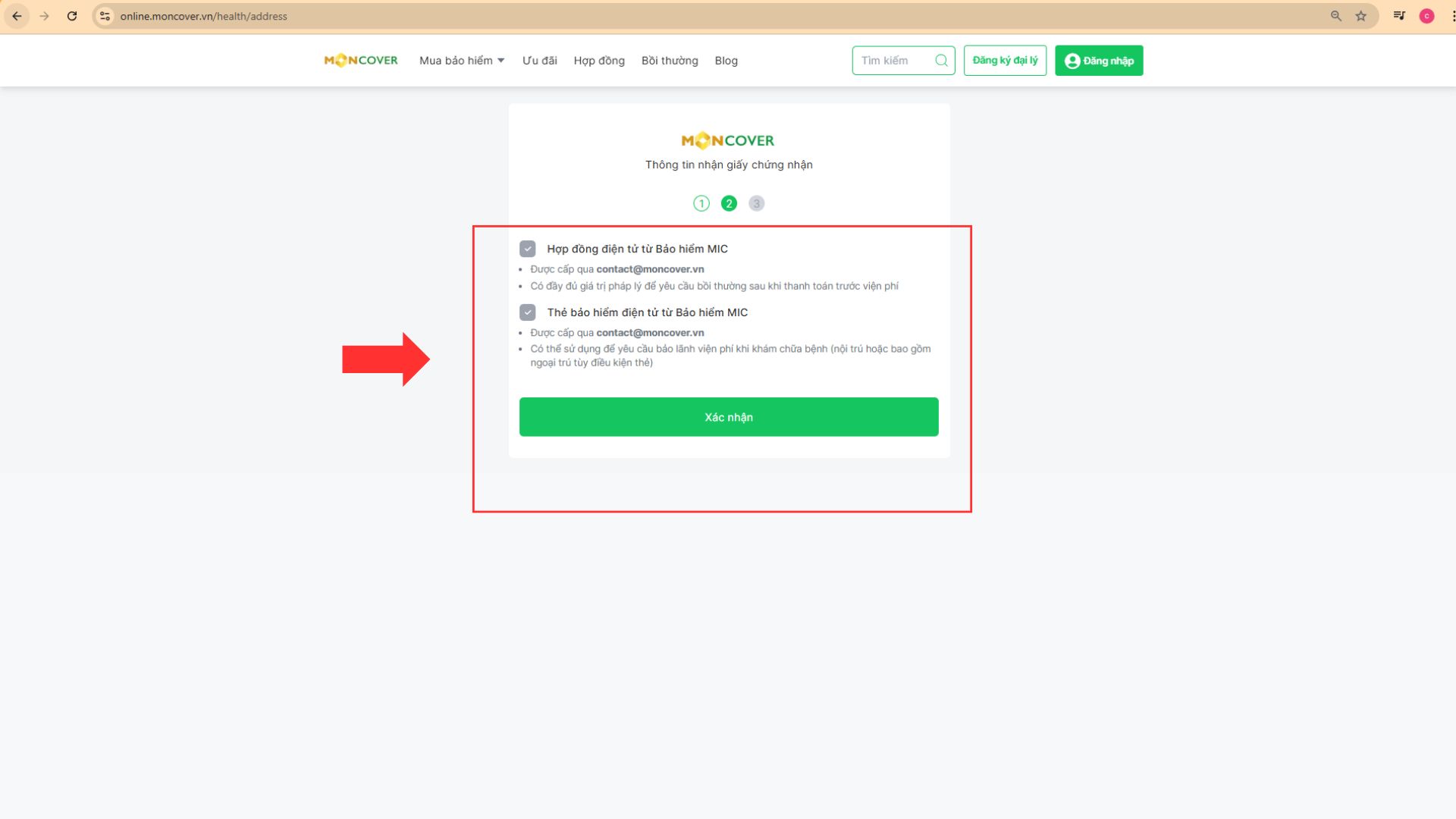Click contact@moncover.vn under Thẻ bảo hiểm điện tử
This screenshot has width=1456, height=819.
coord(650,333)
